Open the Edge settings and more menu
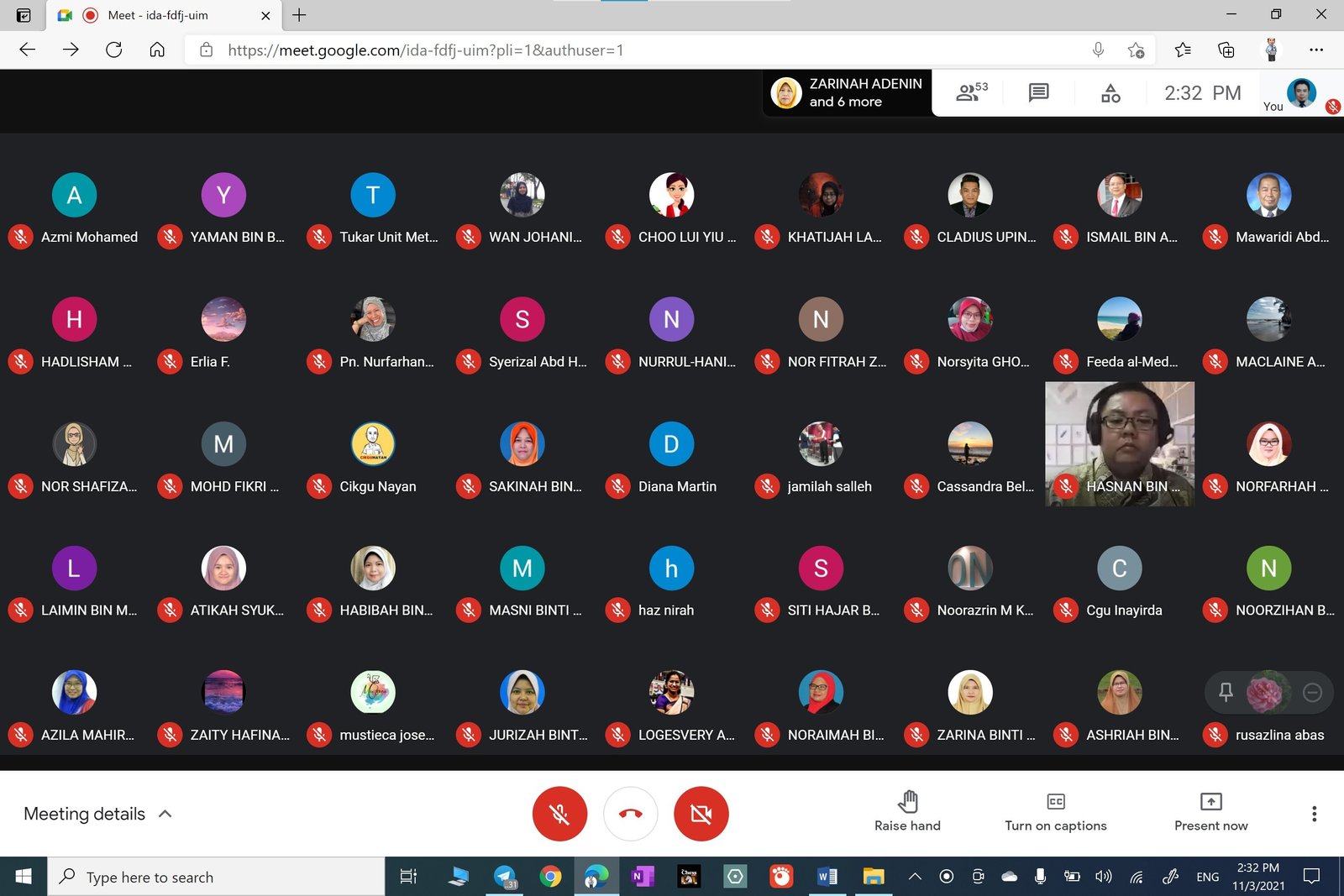This screenshot has height=896, width=1344. (1315, 50)
